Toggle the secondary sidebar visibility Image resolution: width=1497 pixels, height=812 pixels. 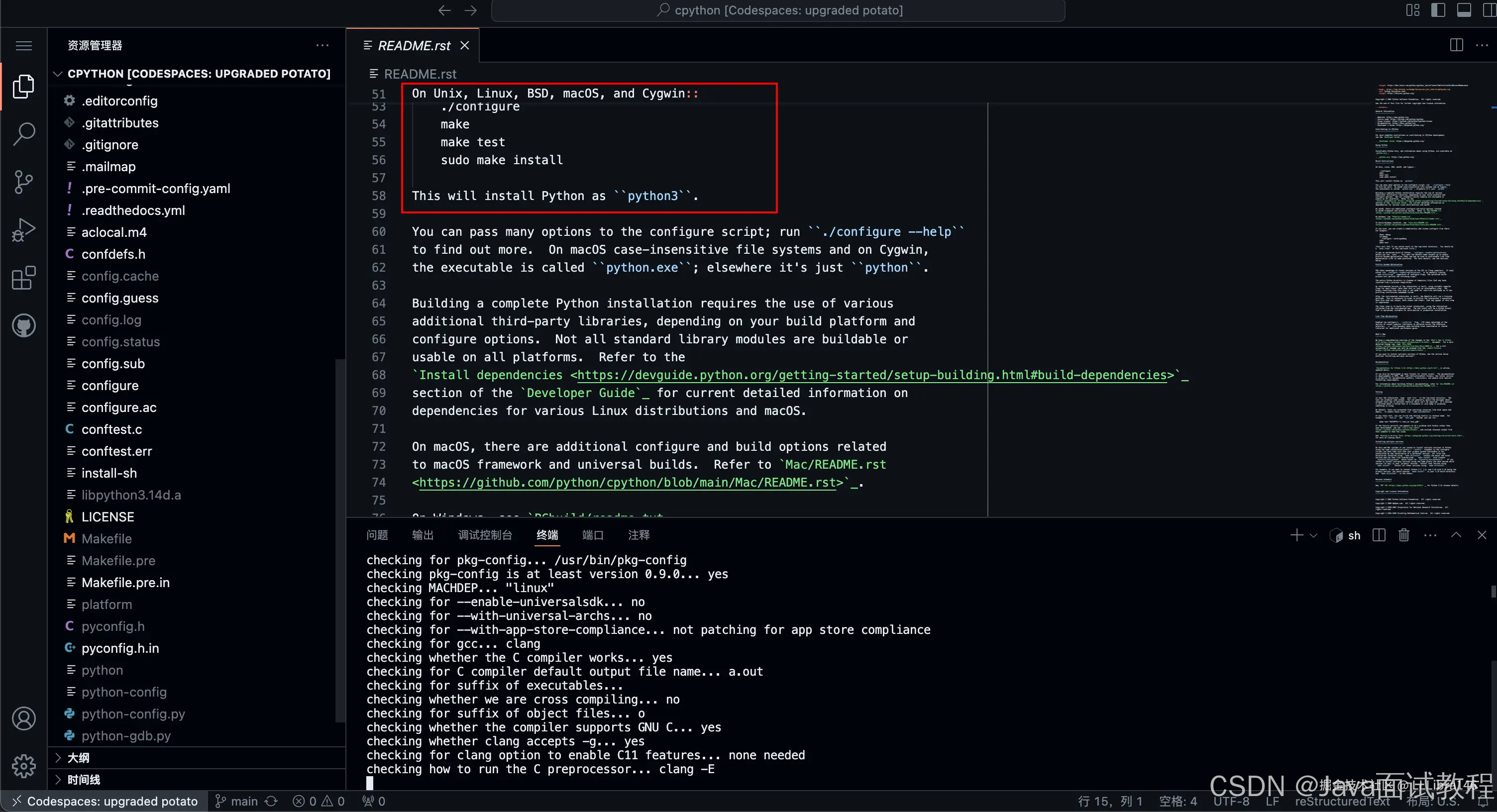[x=1490, y=10]
